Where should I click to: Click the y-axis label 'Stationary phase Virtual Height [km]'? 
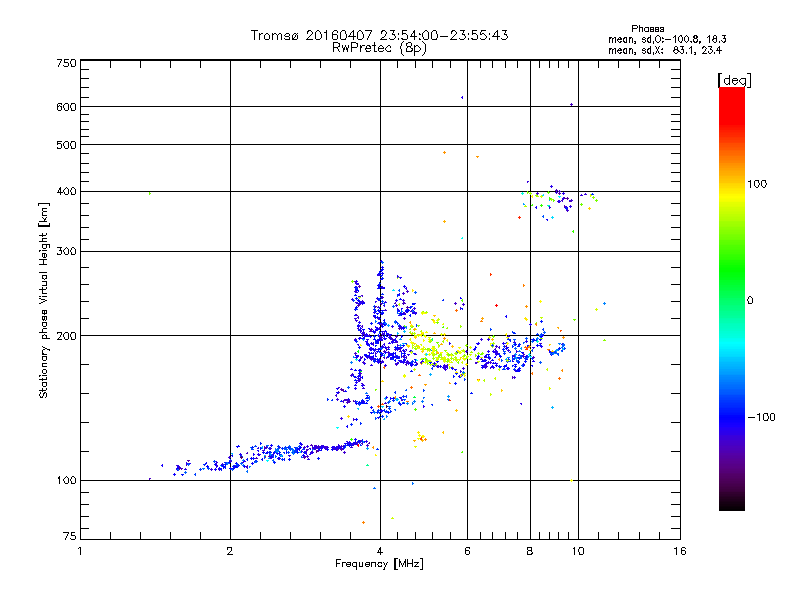[x=43, y=300]
